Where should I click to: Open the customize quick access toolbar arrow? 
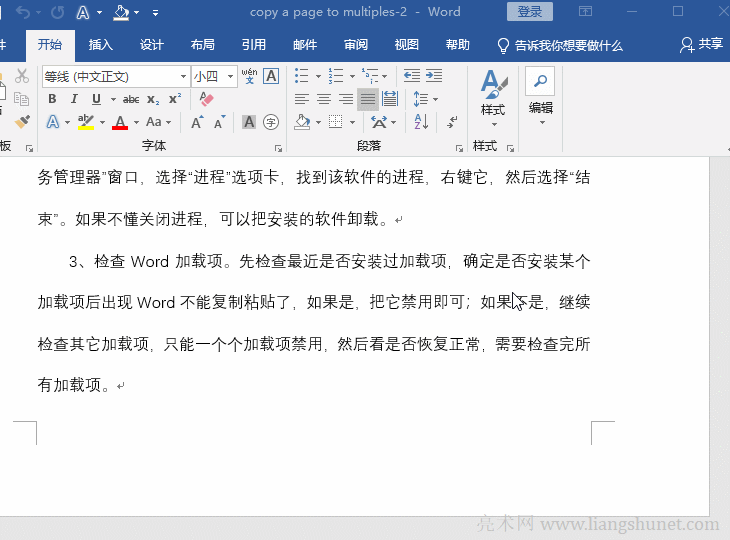[x=155, y=13]
